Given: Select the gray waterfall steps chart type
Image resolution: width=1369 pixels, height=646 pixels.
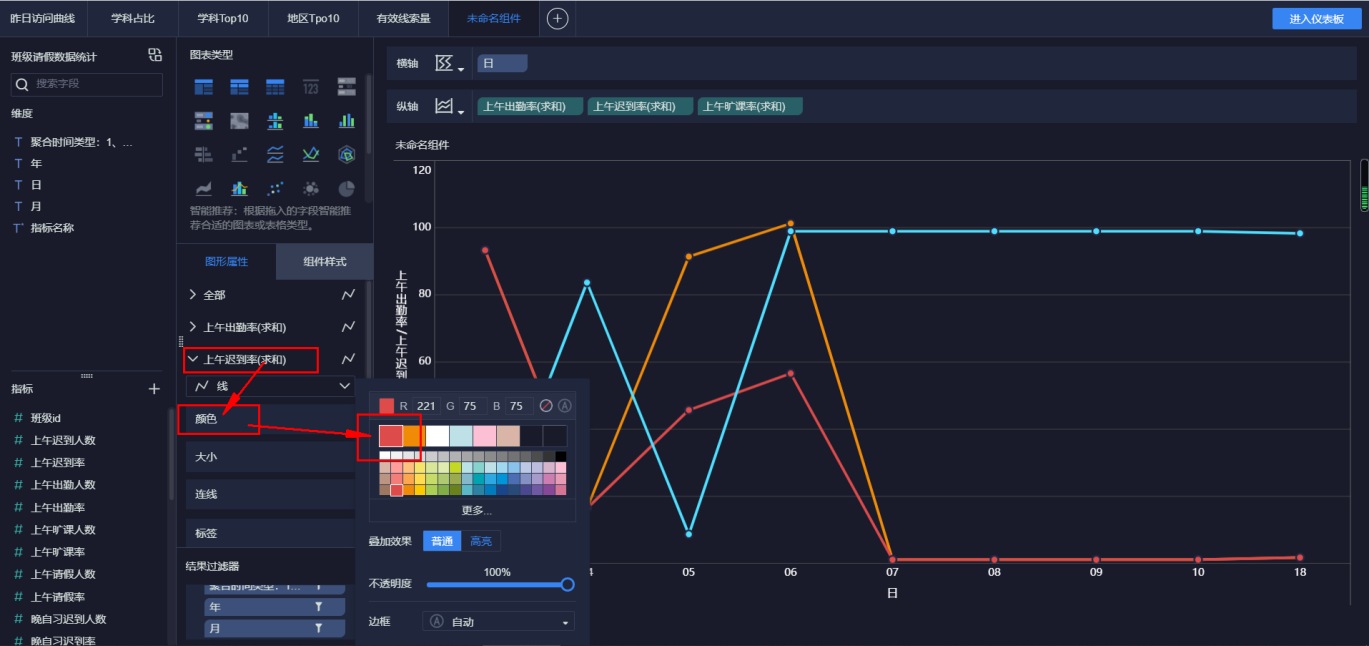Looking at the screenshot, I should [239, 154].
